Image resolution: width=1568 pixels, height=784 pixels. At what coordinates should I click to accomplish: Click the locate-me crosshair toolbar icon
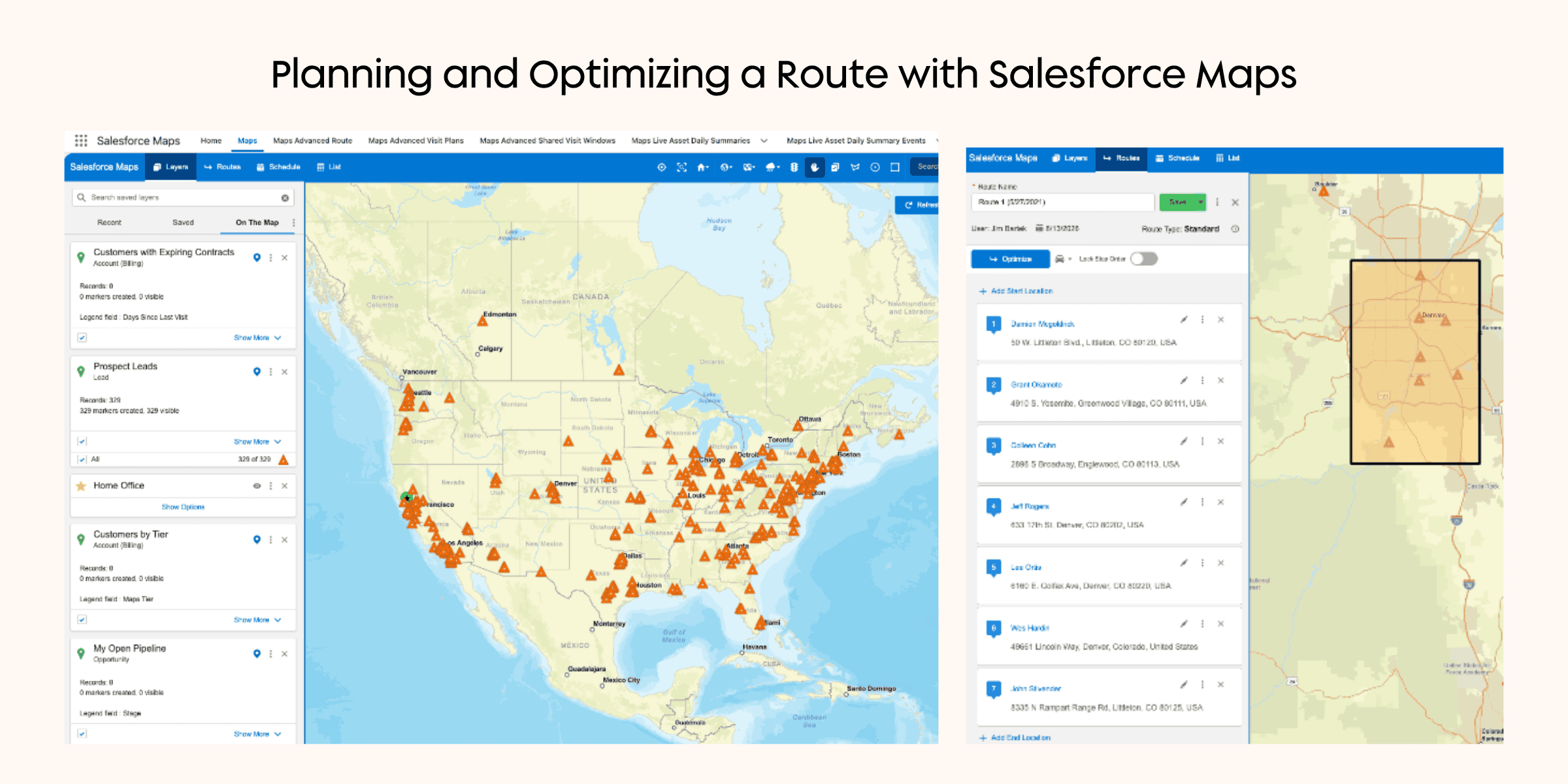pyautogui.click(x=661, y=167)
